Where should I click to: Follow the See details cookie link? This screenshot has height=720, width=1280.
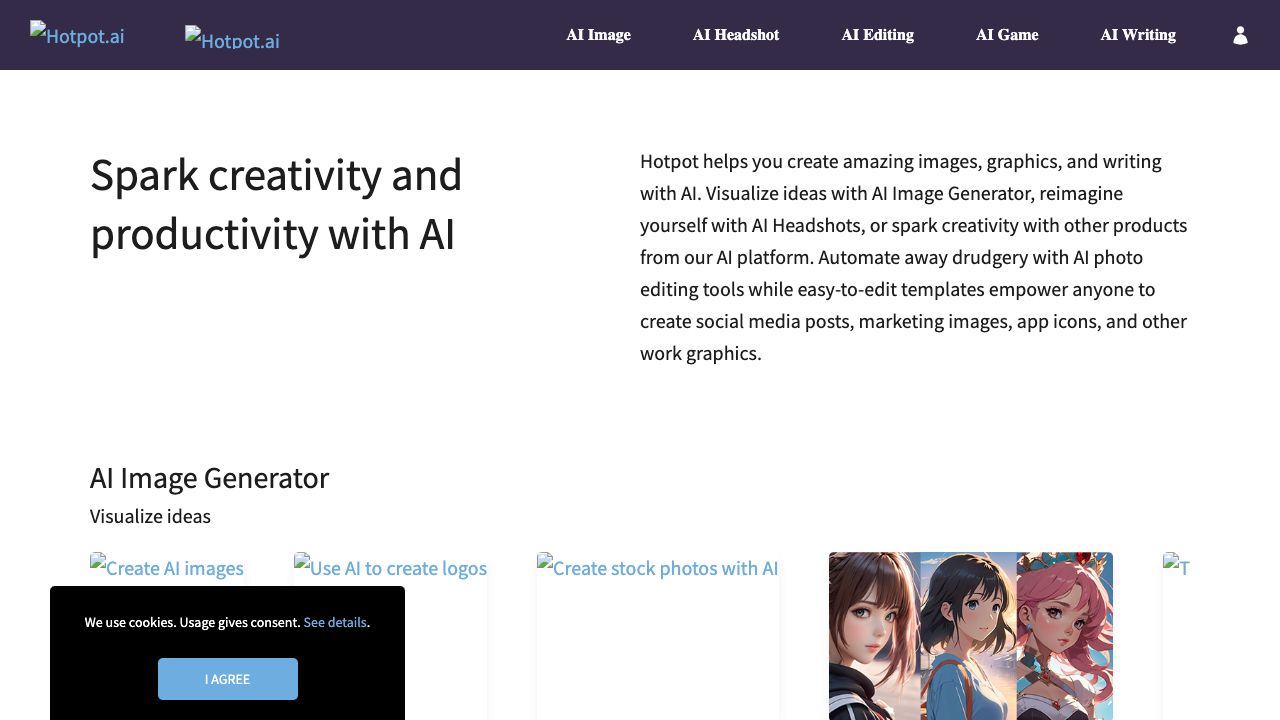click(x=335, y=622)
